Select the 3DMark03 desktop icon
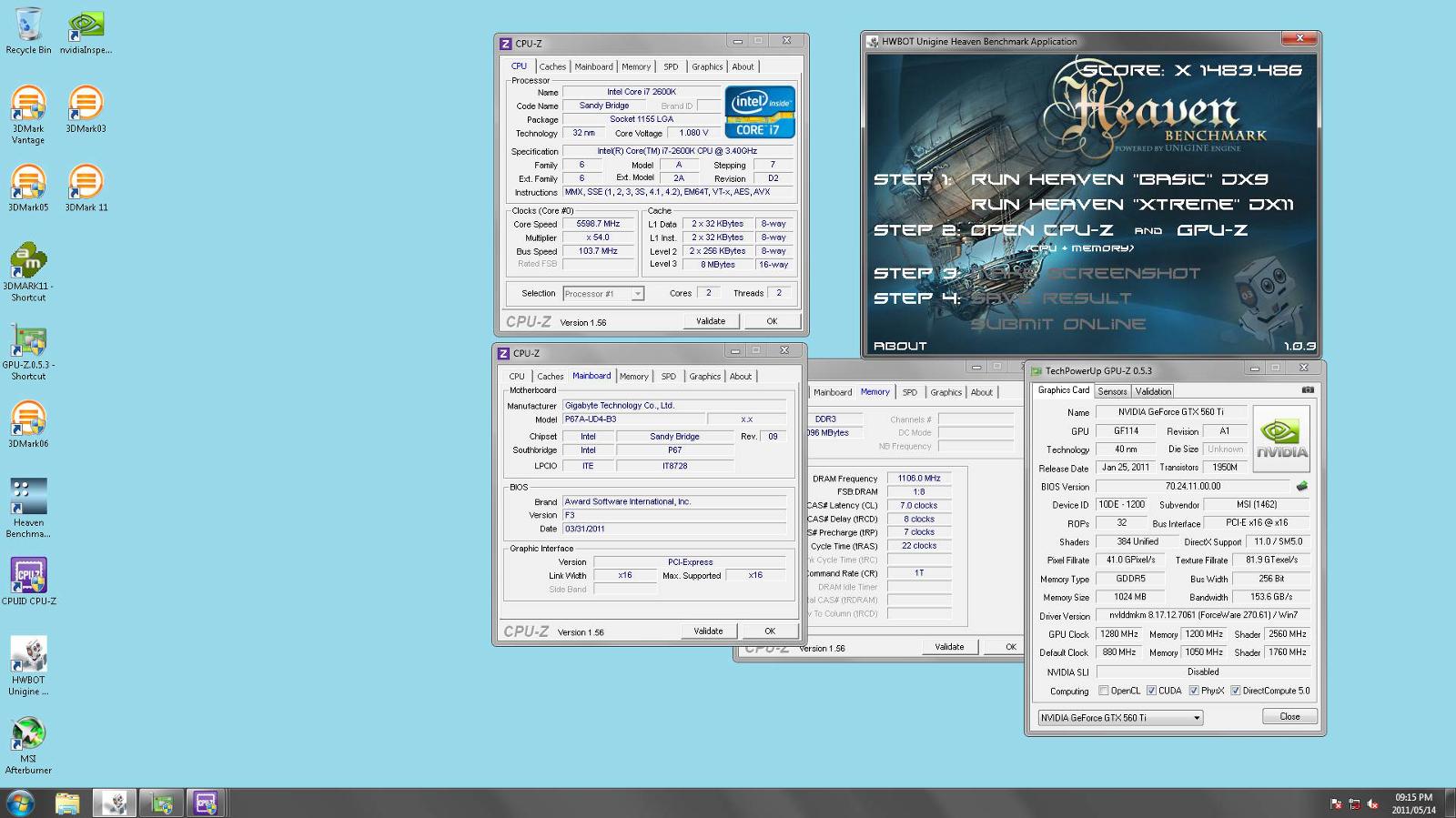 click(86, 109)
